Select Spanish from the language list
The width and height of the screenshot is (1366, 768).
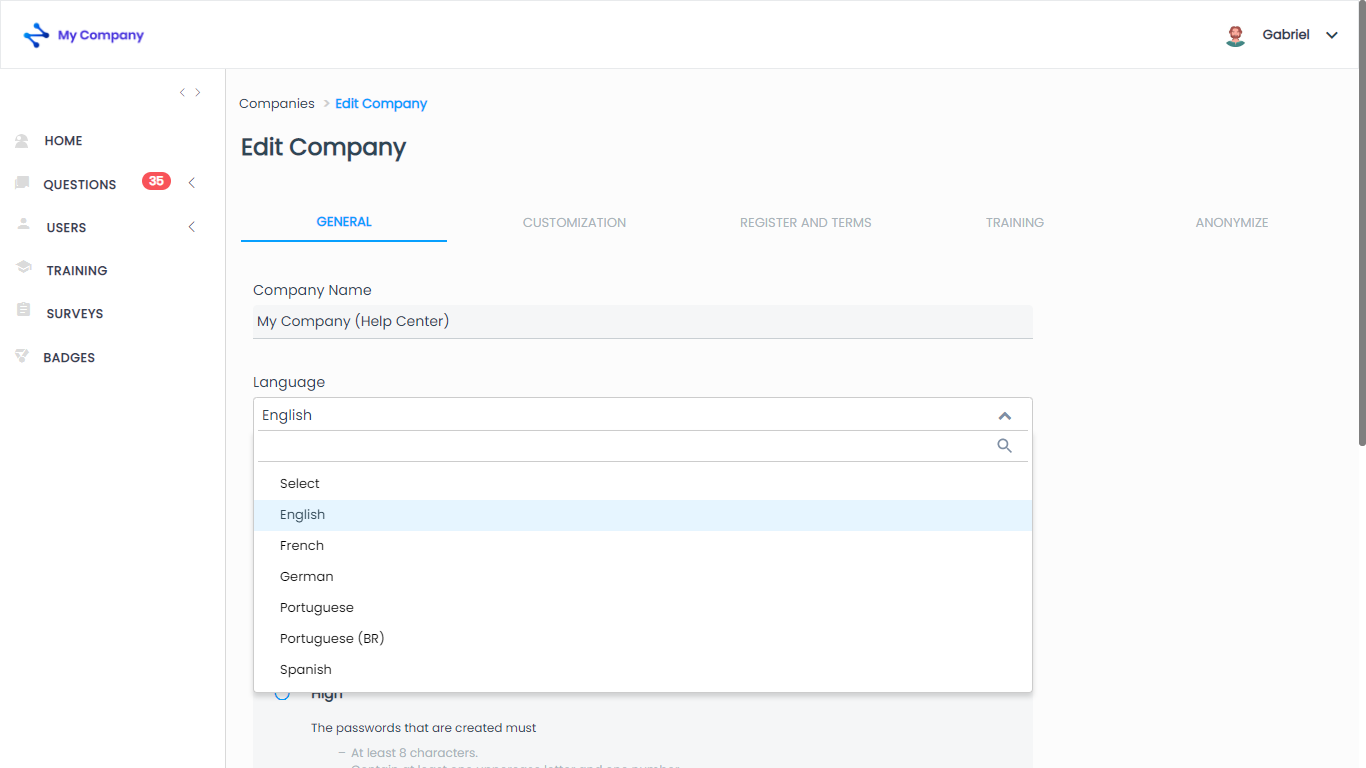pos(643,670)
